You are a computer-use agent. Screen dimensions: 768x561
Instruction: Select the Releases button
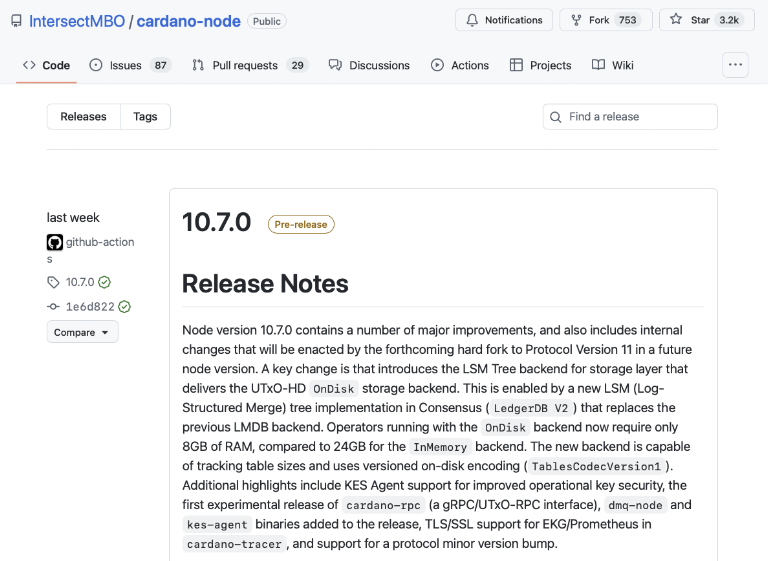click(84, 117)
